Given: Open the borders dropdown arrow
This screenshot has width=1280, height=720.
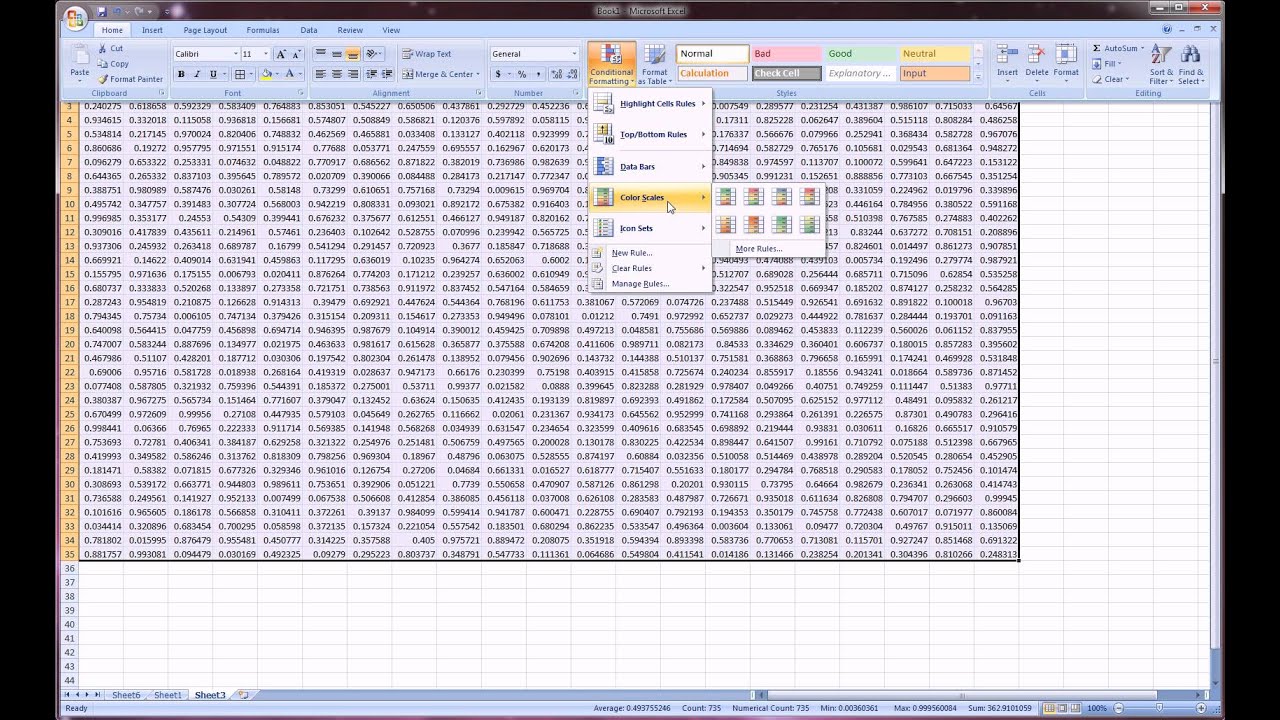Looking at the screenshot, I should (x=252, y=74).
